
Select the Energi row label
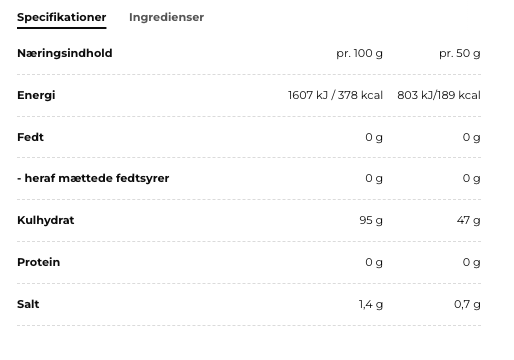(36, 95)
